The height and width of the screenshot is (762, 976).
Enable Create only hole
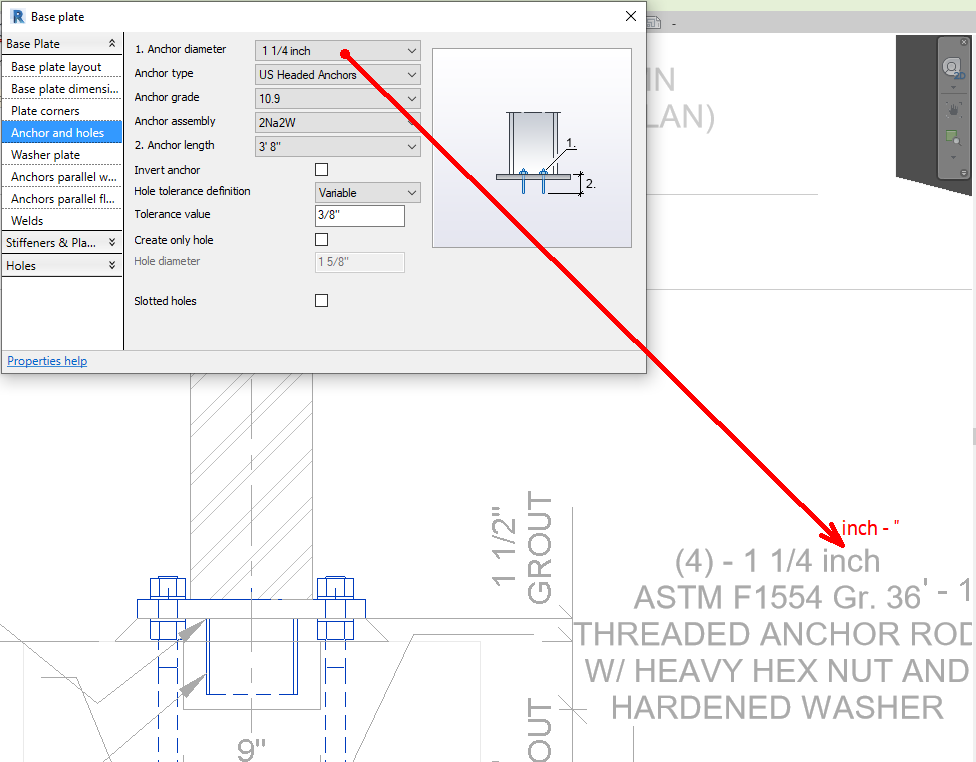[321, 239]
